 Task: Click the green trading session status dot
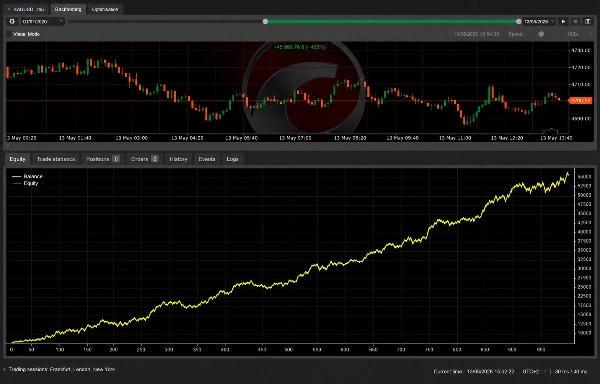[x=5, y=369]
